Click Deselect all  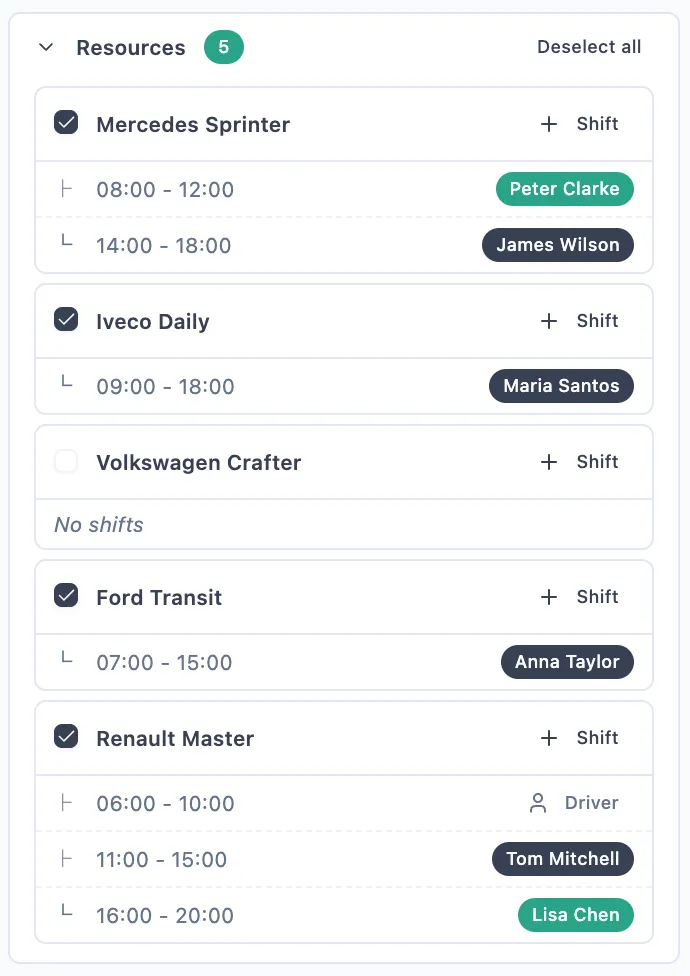tap(589, 47)
